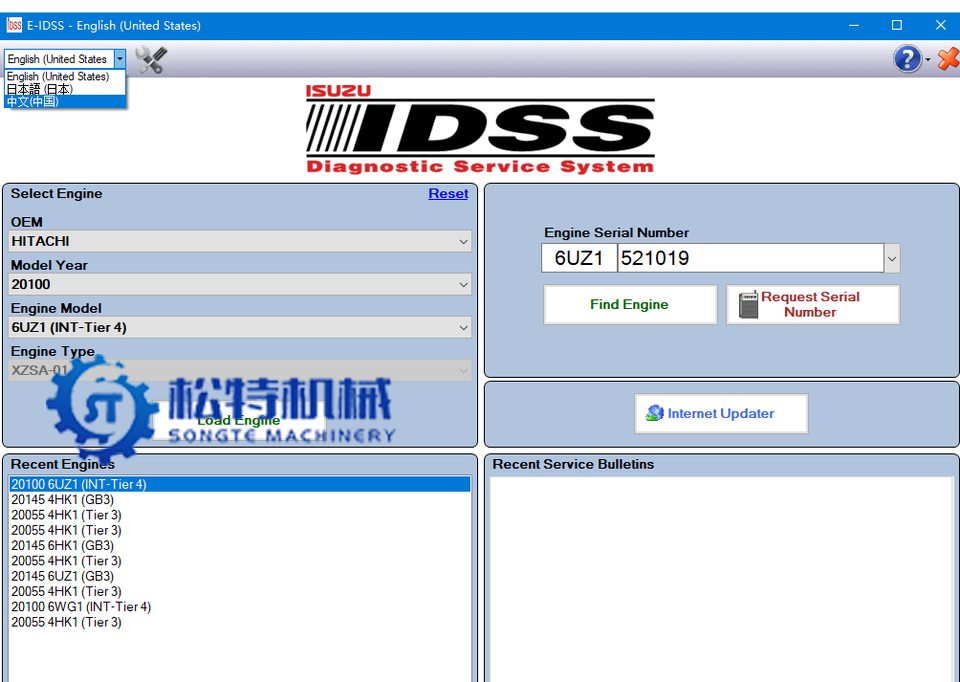Click the blue help question mark icon

tap(907, 59)
